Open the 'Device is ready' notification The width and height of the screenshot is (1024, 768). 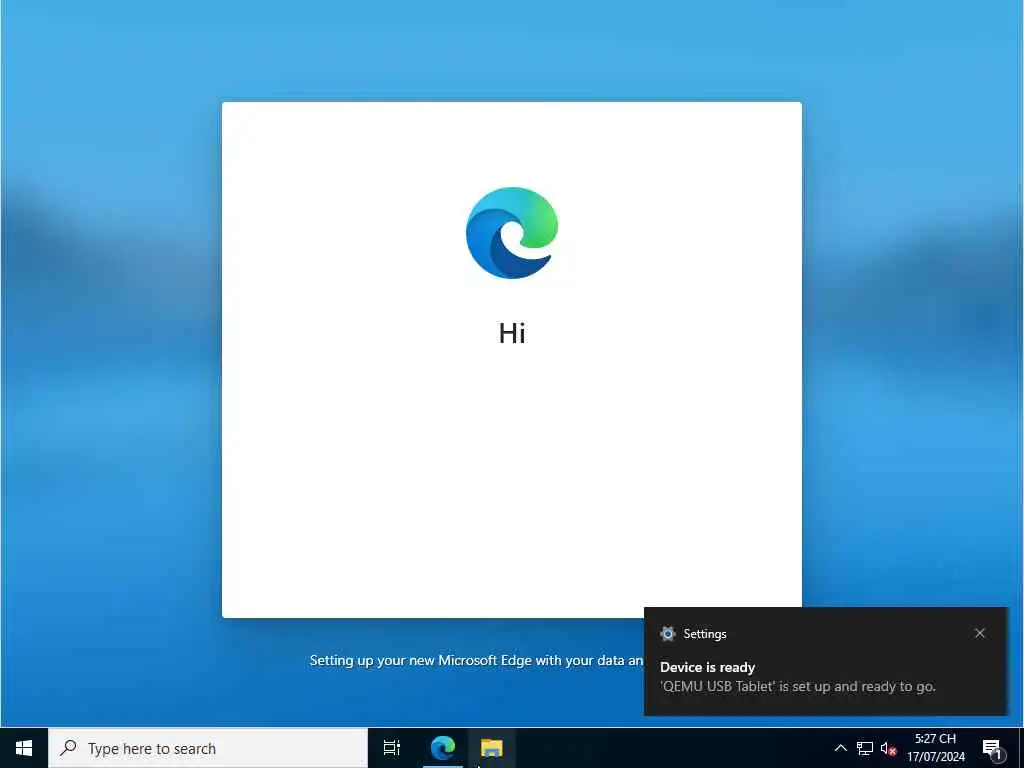[x=825, y=662]
